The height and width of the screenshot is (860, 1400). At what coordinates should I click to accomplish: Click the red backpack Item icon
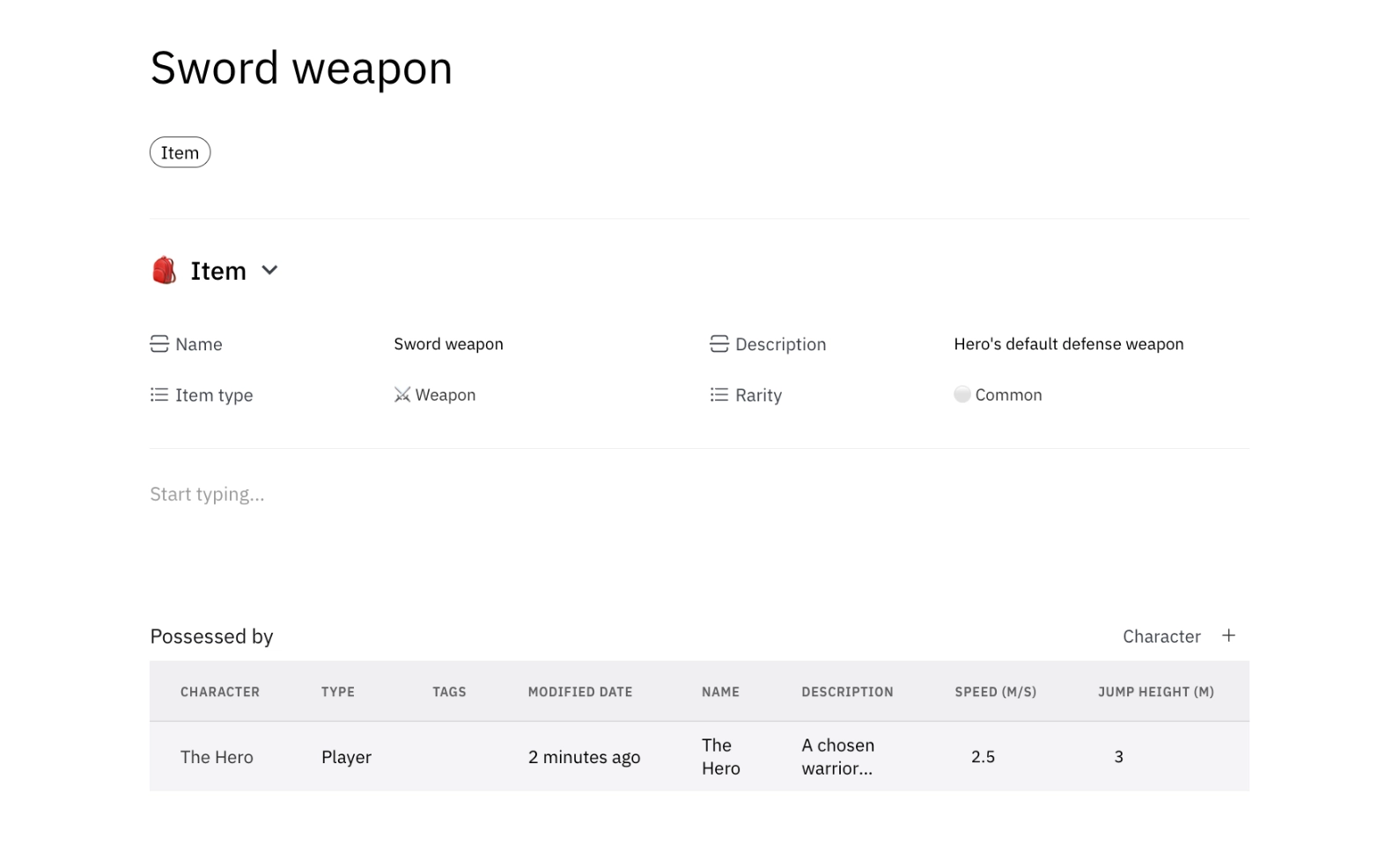coord(164,270)
